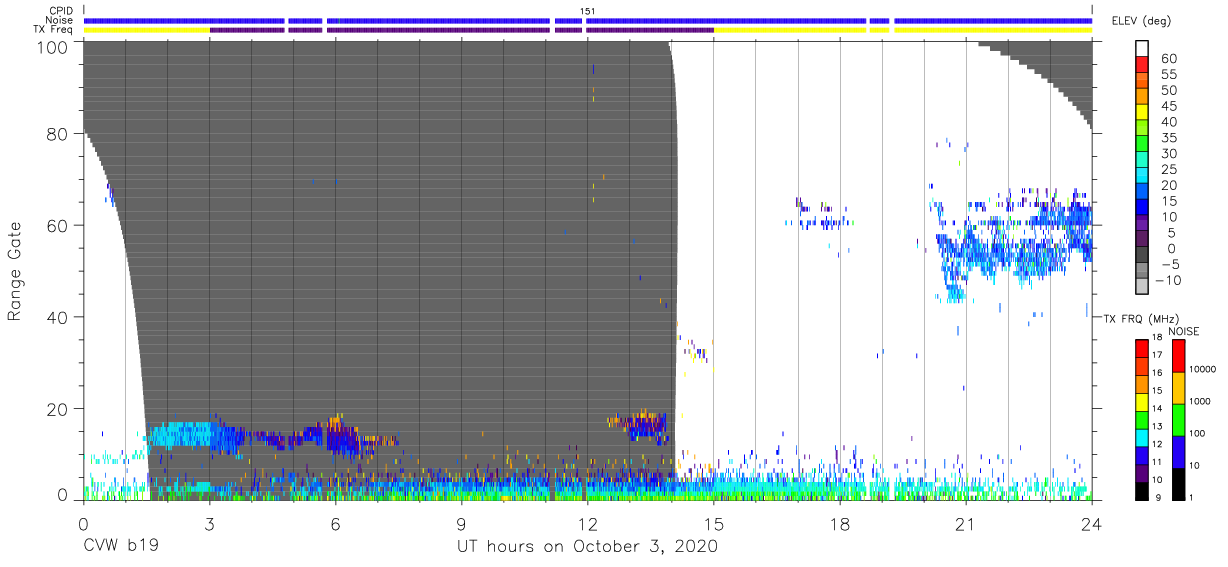Viewport: 1228px width, 567px height.
Task: Click the NOISE colorbar title
Action: tap(1184, 330)
